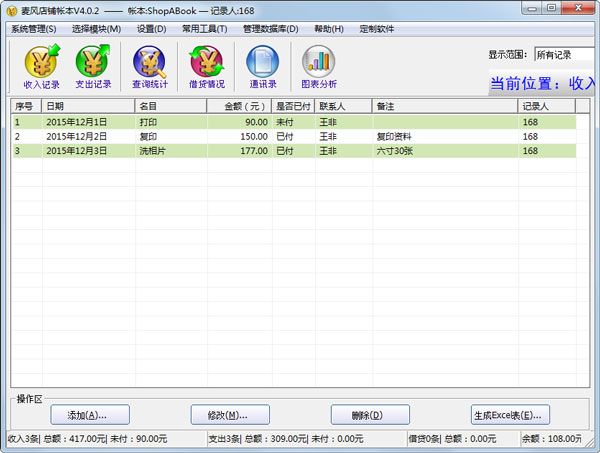Click the 删除(D) button
600x453 pixels.
click(x=370, y=415)
